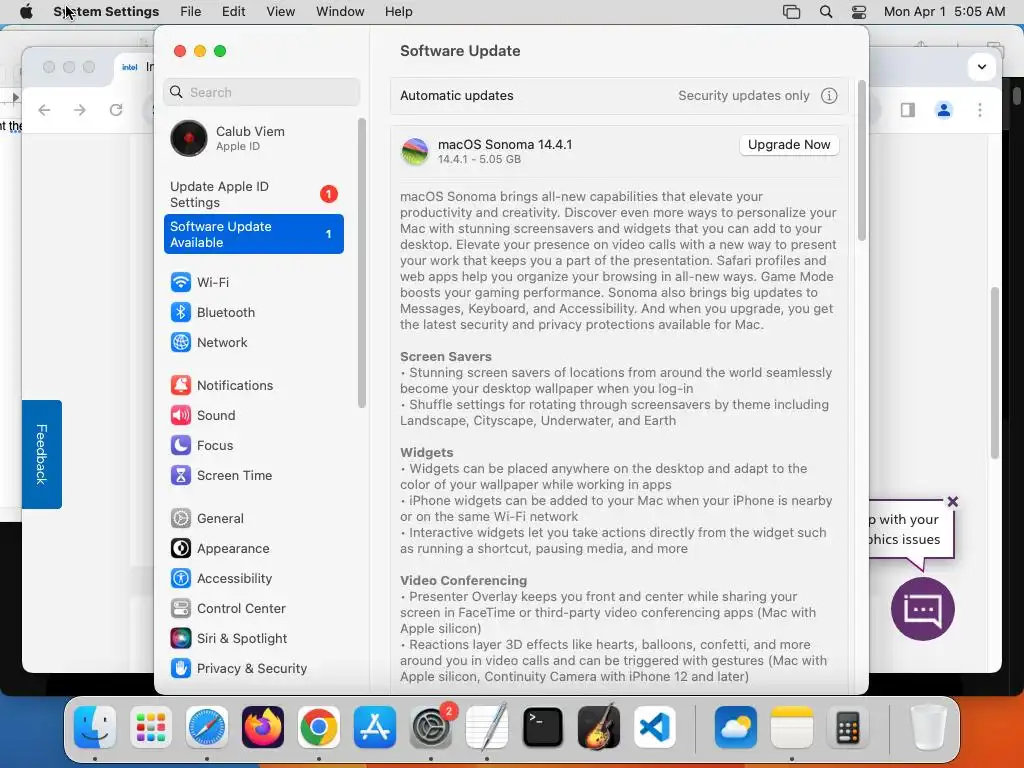Open chat bubble button in browser window

(x=923, y=609)
